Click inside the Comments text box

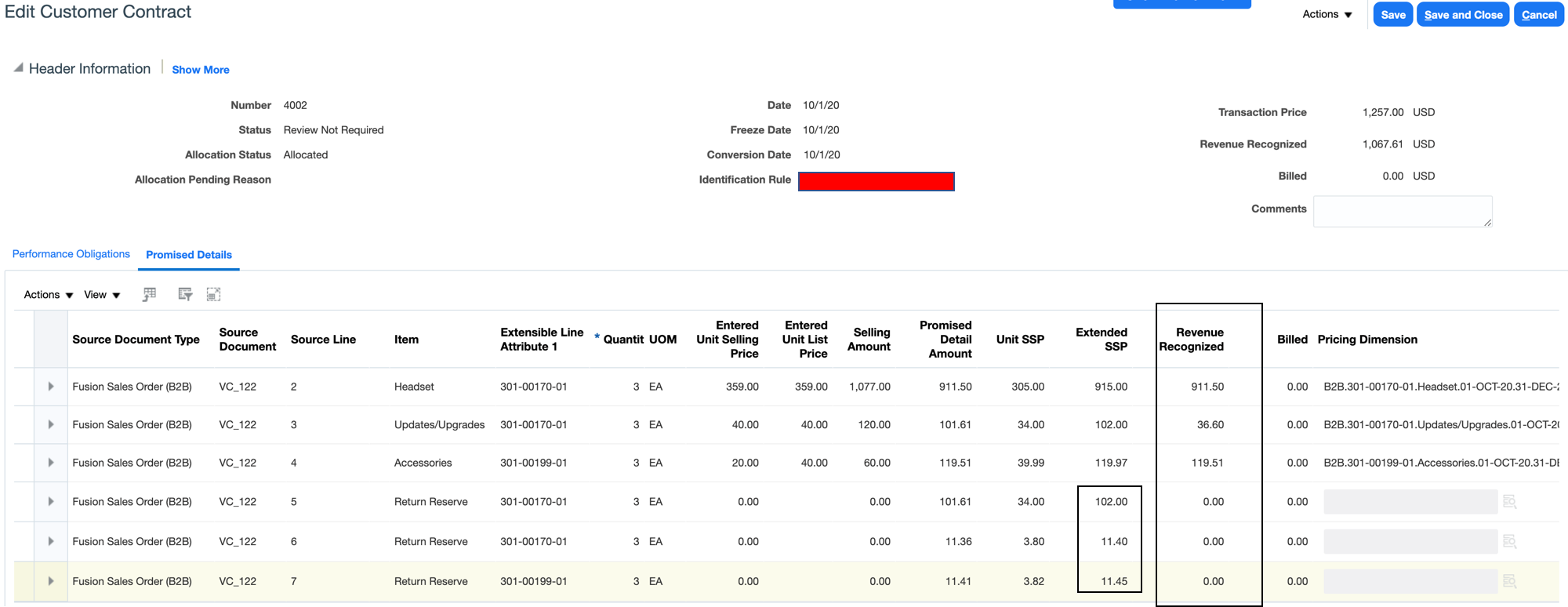point(1402,211)
